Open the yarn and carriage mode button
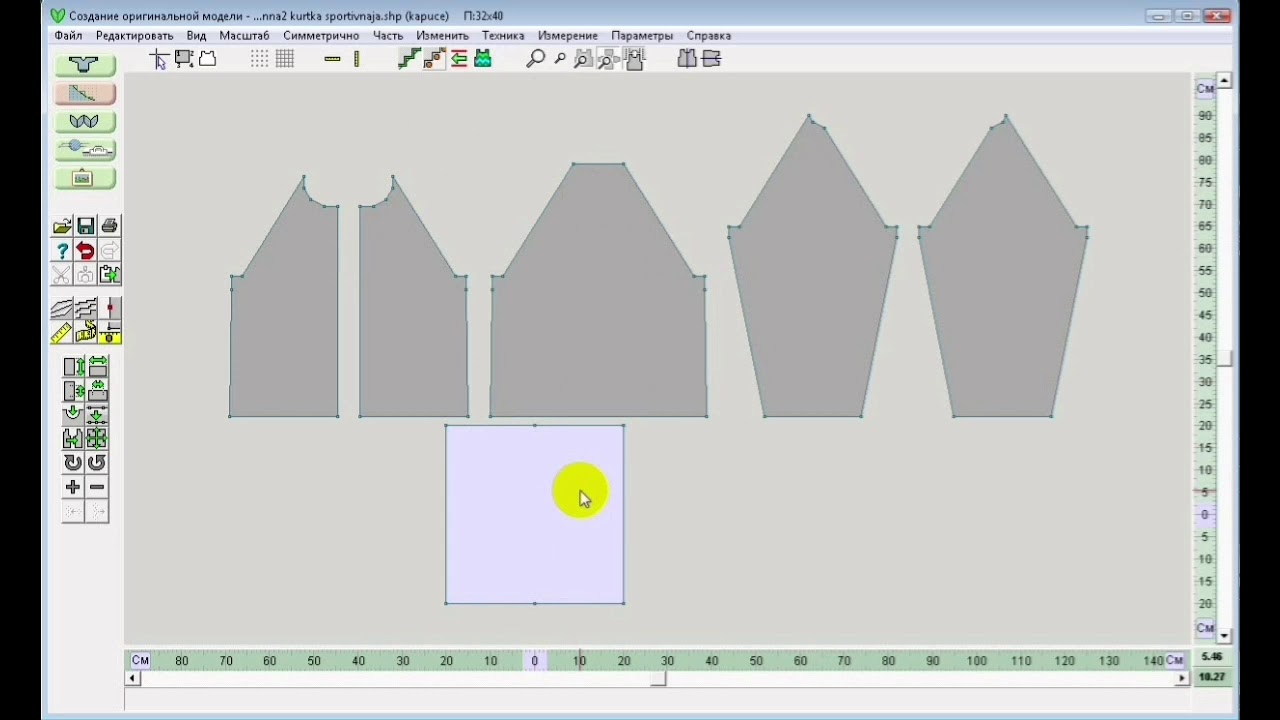 [85, 149]
